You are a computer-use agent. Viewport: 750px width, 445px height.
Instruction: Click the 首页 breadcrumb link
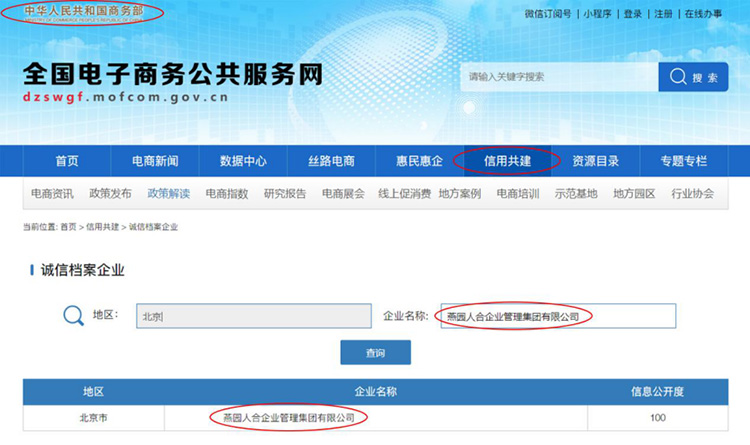tap(68, 227)
